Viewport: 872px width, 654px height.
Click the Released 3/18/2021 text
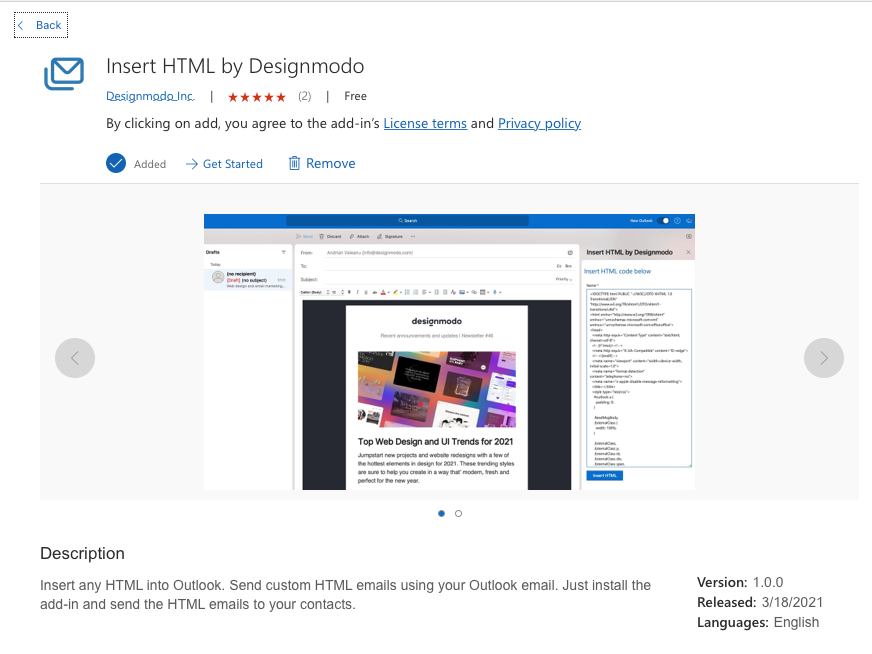[760, 602]
